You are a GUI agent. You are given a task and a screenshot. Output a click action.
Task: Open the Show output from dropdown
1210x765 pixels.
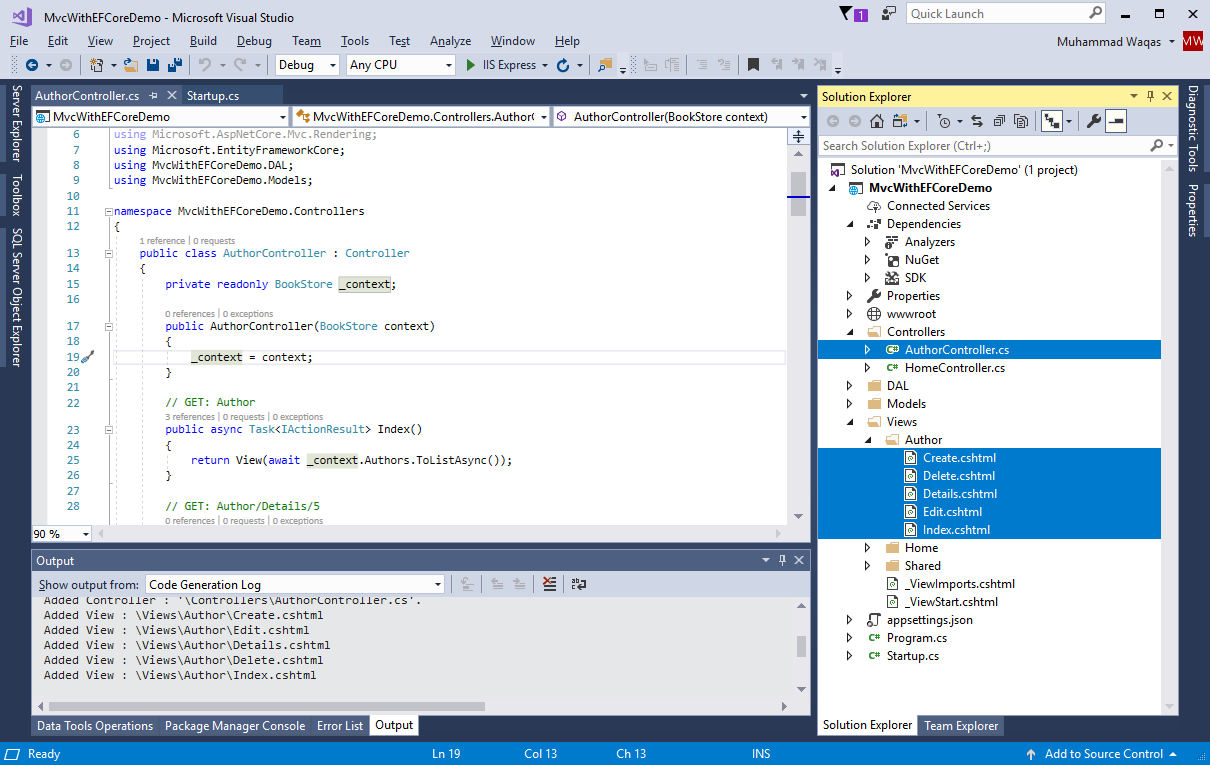[296, 585]
